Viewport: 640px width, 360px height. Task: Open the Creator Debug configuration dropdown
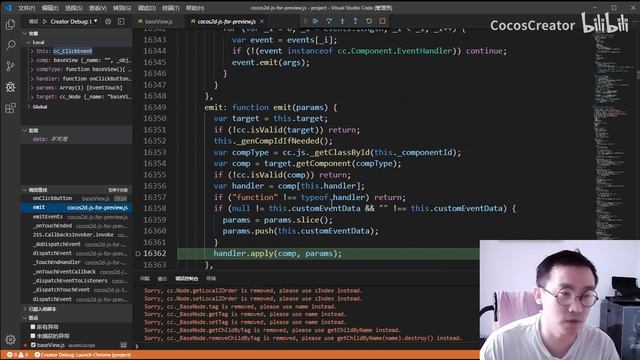[x=74, y=21]
